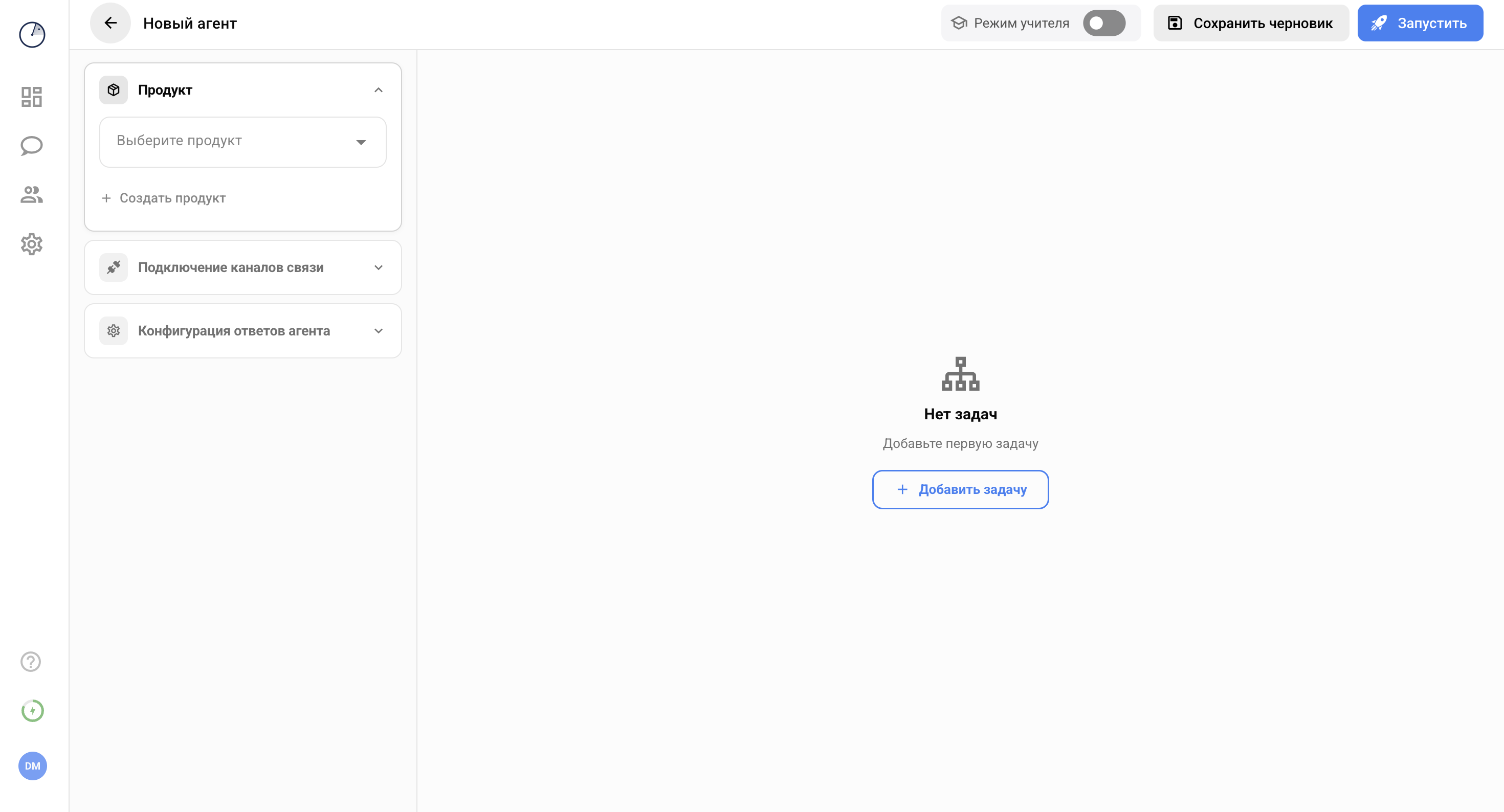The height and width of the screenshot is (812, 1504).
Task: Click Добавить задачу button
Action: click(x=960, y=489)
